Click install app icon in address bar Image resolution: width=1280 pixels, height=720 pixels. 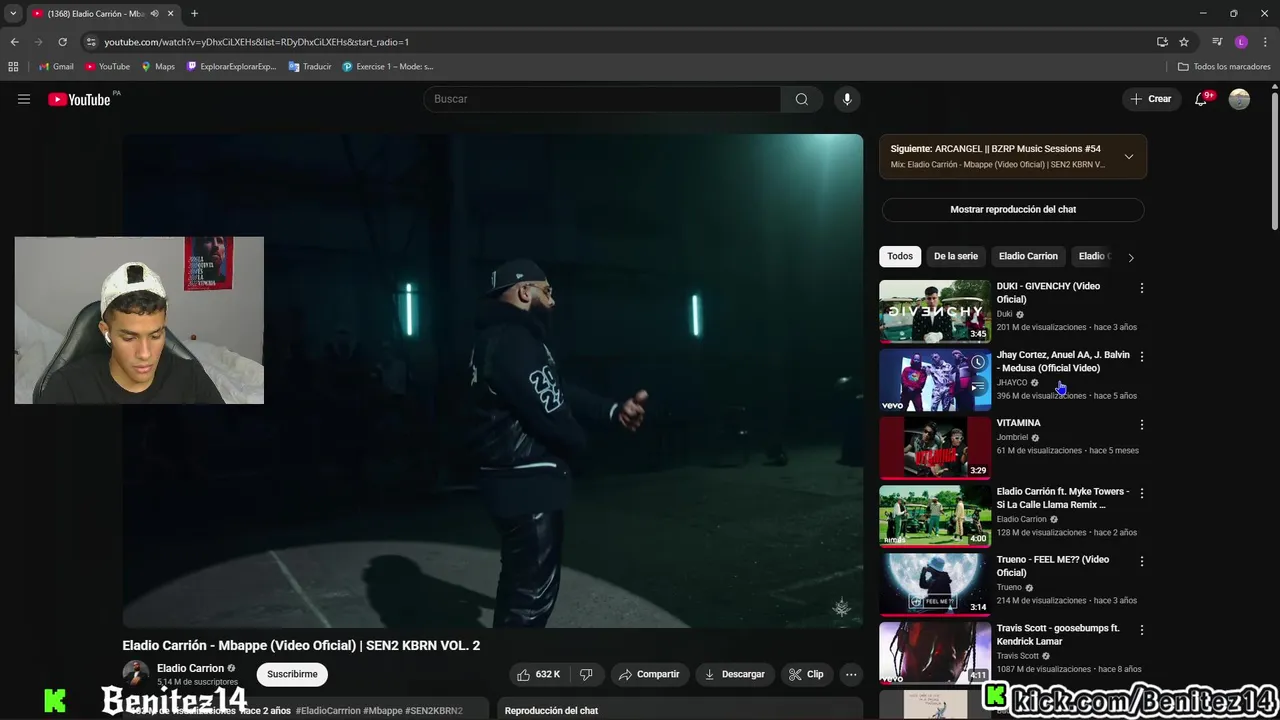[x=1162, y=42]
